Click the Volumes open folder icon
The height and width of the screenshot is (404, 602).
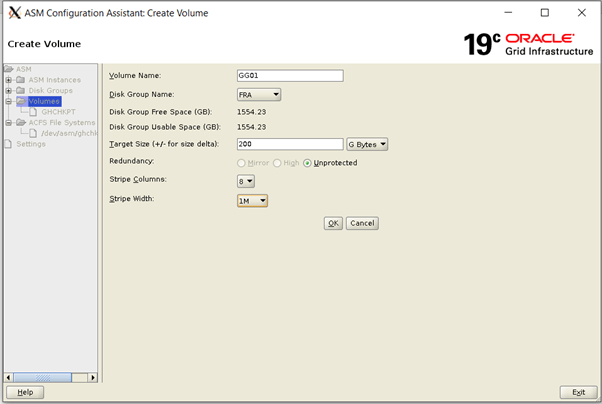21,101
